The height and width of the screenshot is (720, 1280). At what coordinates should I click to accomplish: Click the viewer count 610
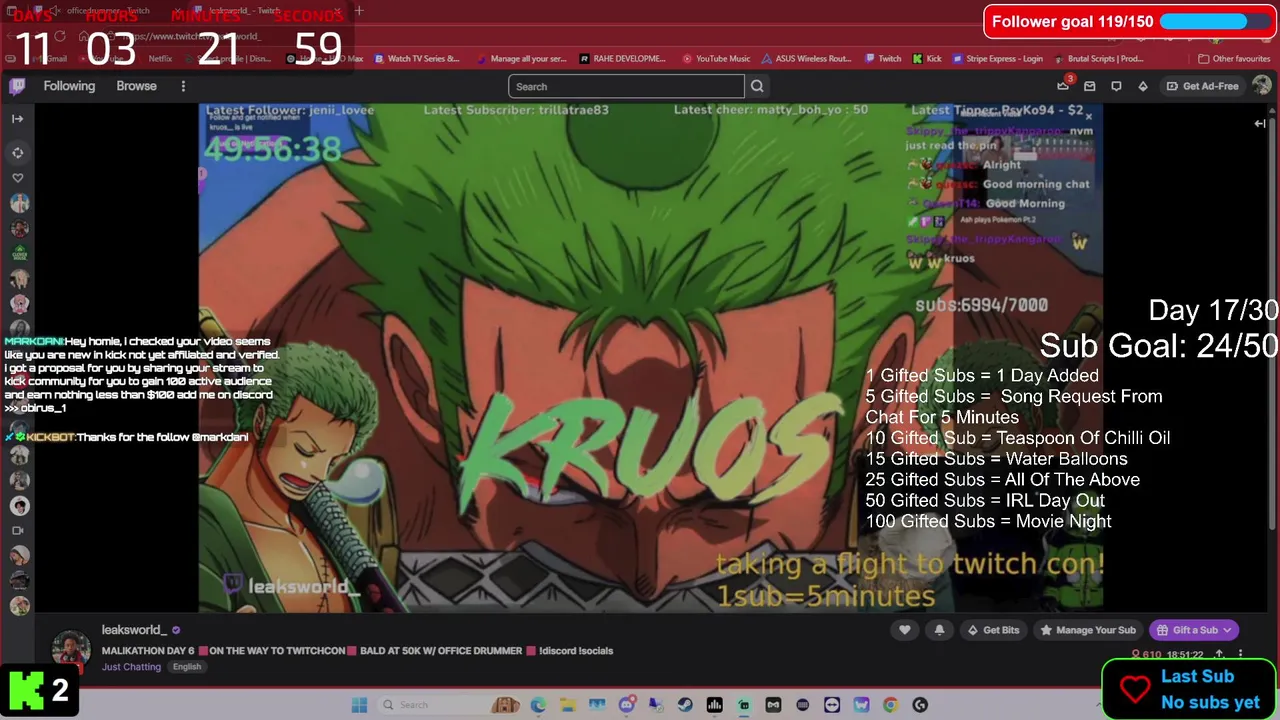(x=1146, y=655)
